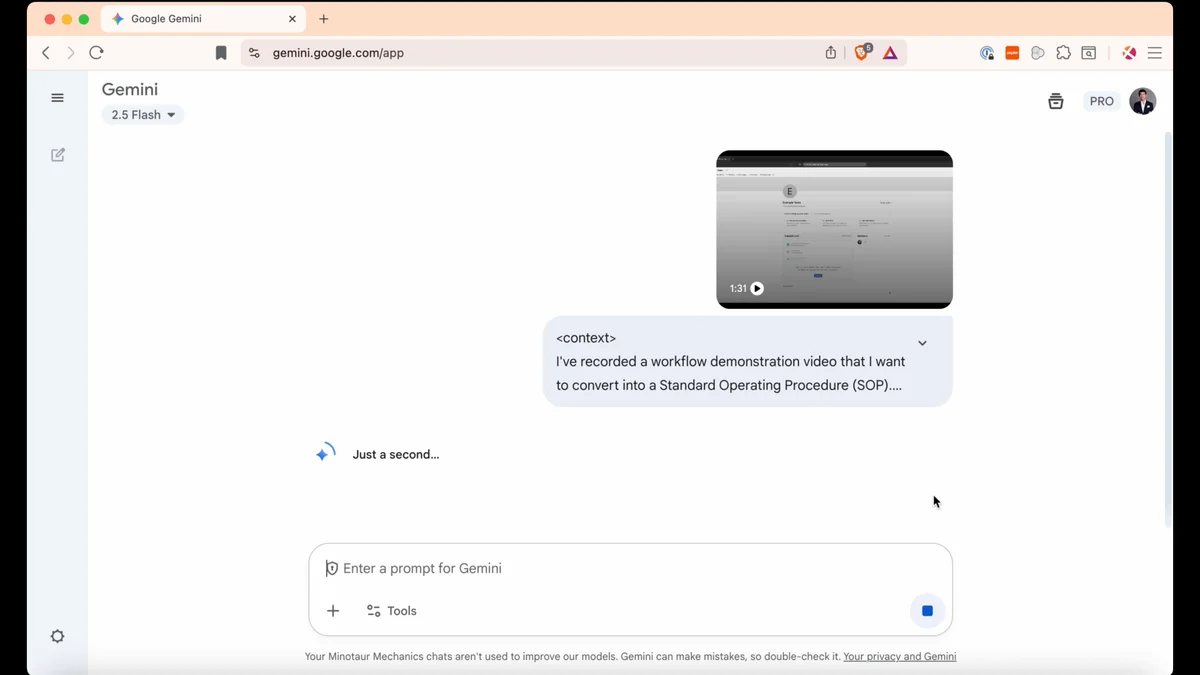This screenshot has height=675, width=1200.
Task: Open the saved items stack icon near PRO
Action: tap(1055, 101)
